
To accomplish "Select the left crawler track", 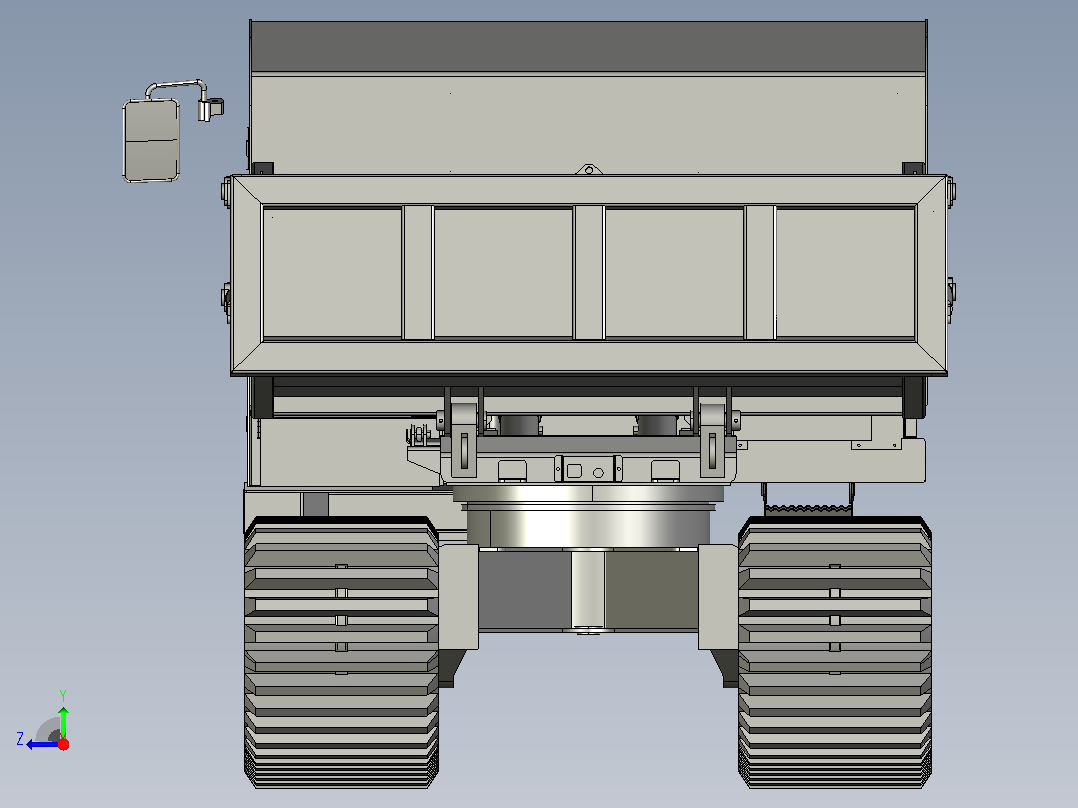I will pyautogui.click(x=342, y=652).
